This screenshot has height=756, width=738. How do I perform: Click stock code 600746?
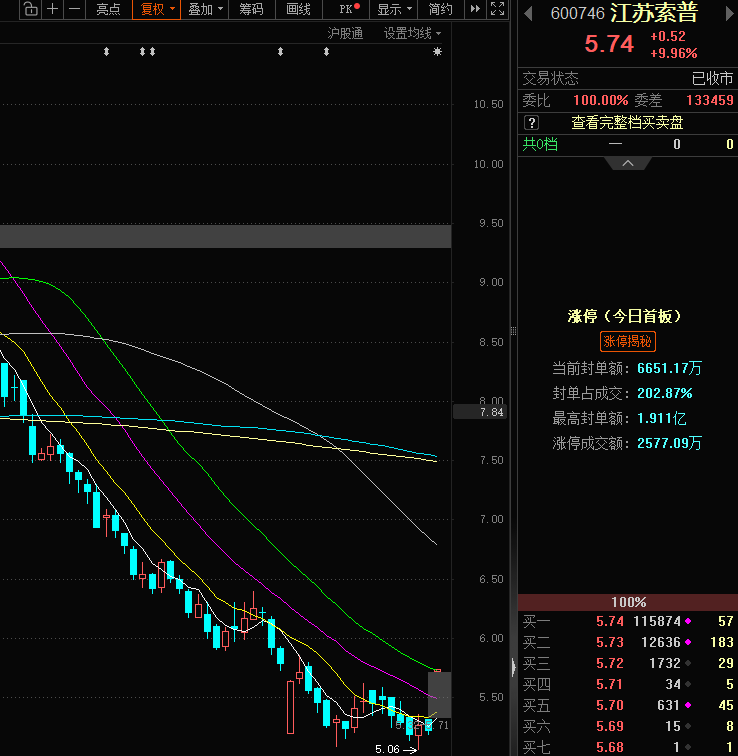577,14
